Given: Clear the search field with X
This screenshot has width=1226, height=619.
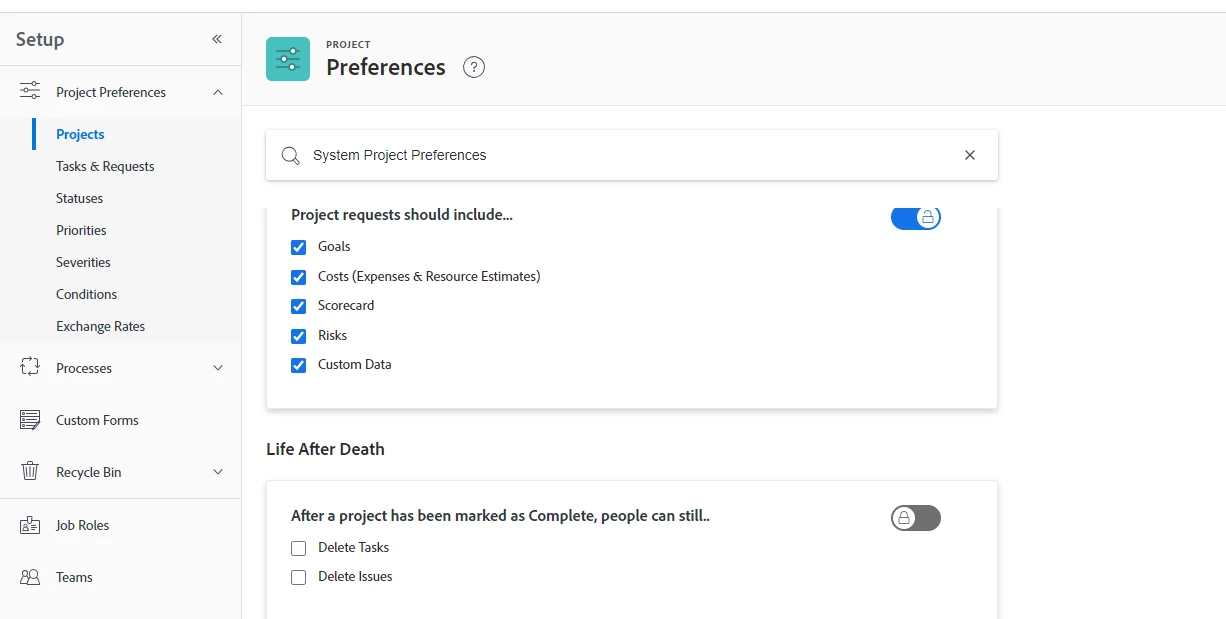Looking at the screenshot, I should pos(969,155).
